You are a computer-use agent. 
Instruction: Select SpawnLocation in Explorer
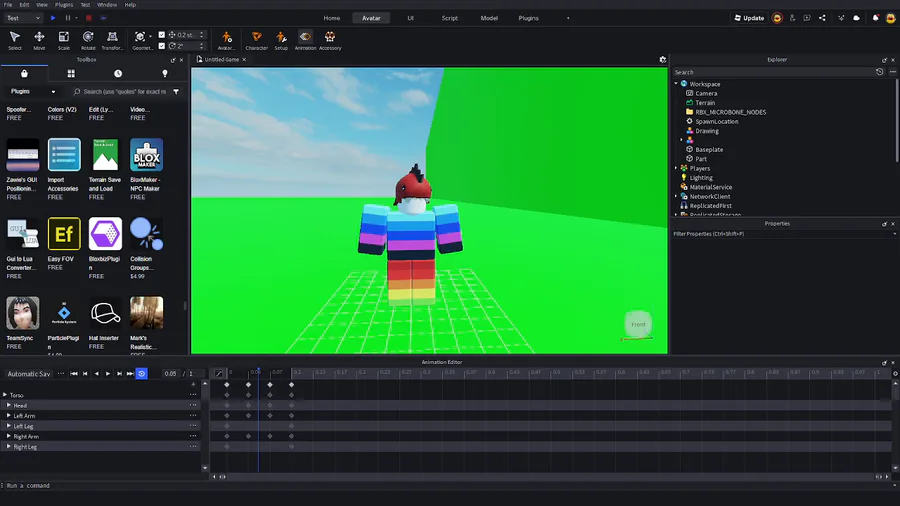click(x=716, y=122)
